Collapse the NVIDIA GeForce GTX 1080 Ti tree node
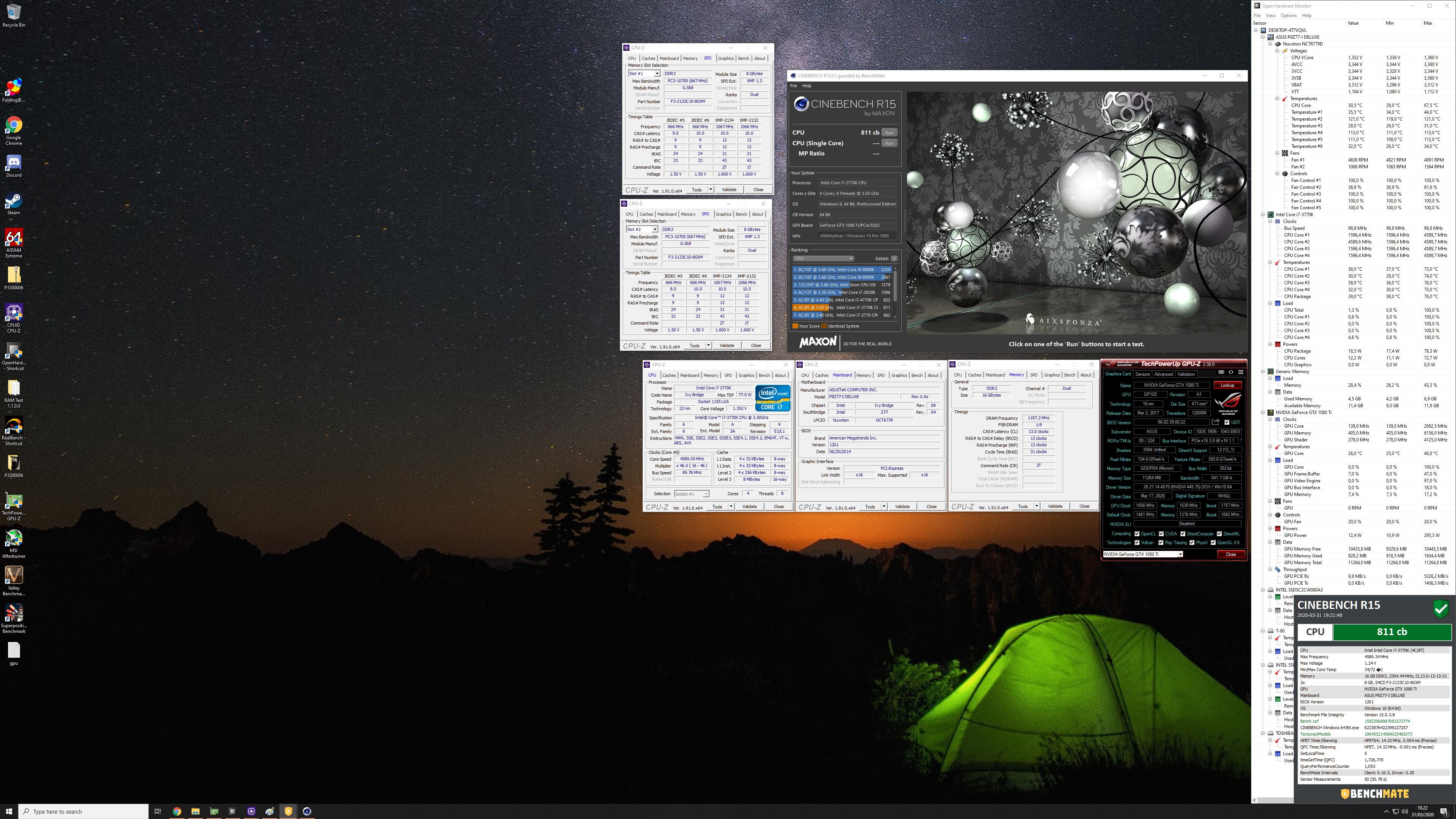 [x=1263, y=413]
